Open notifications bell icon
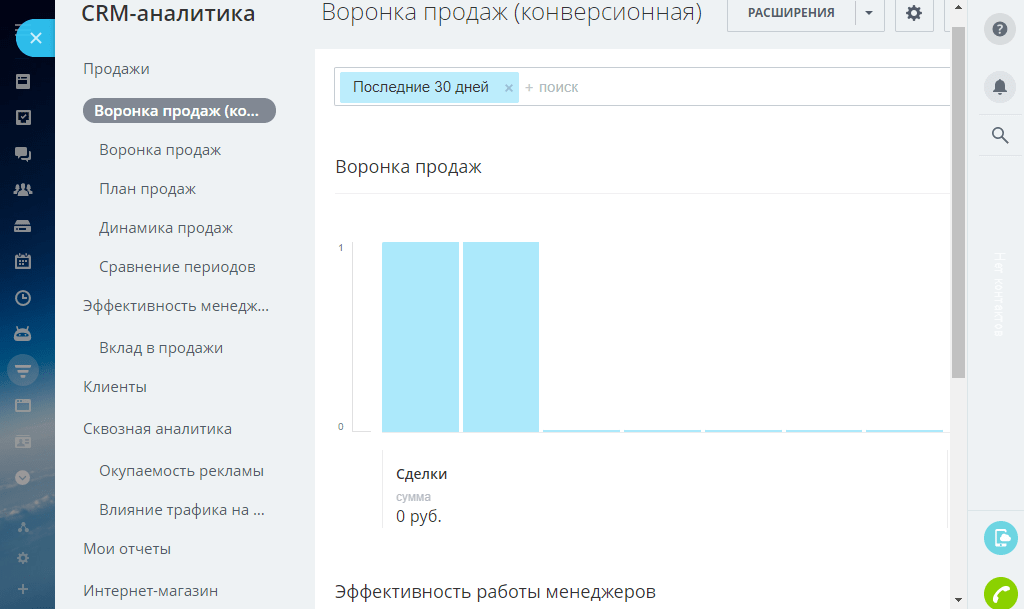1024x609 pixels. (999, 86)
